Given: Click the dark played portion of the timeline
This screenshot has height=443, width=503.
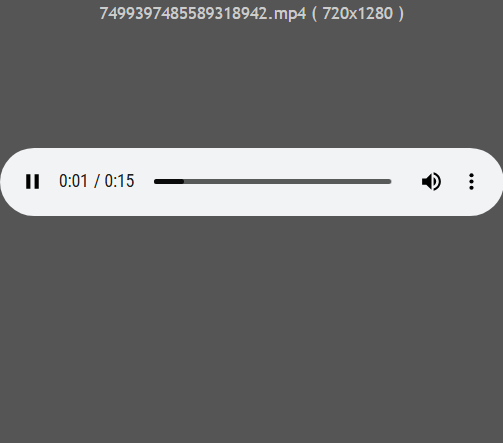Looking at the screenshot, I should (x=169, y=182).
